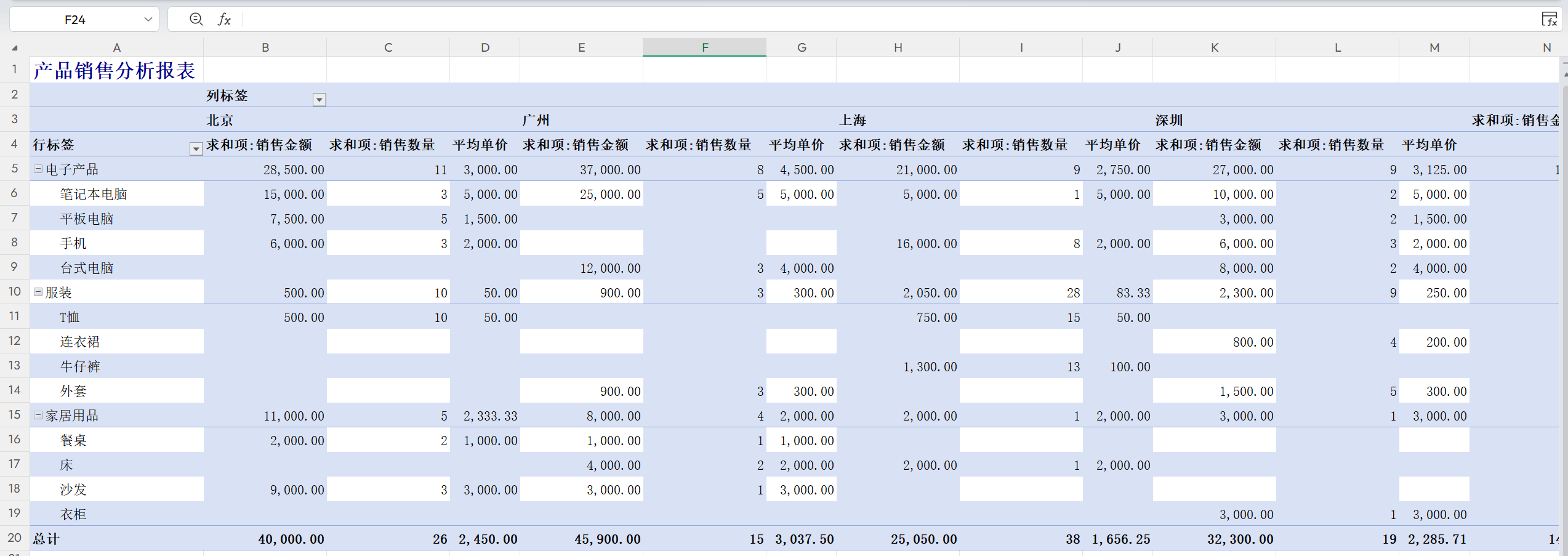The height and width of the screenshot is (556, 1568).
Task: Click the zoom magnifier icon in formula bar
Action: pos(196,19)
